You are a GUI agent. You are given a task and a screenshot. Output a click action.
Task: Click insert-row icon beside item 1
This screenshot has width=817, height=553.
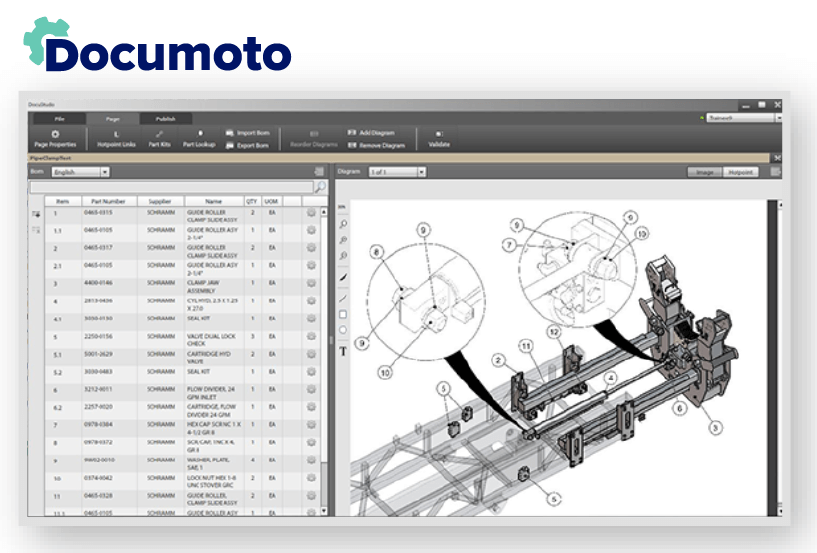36,214
